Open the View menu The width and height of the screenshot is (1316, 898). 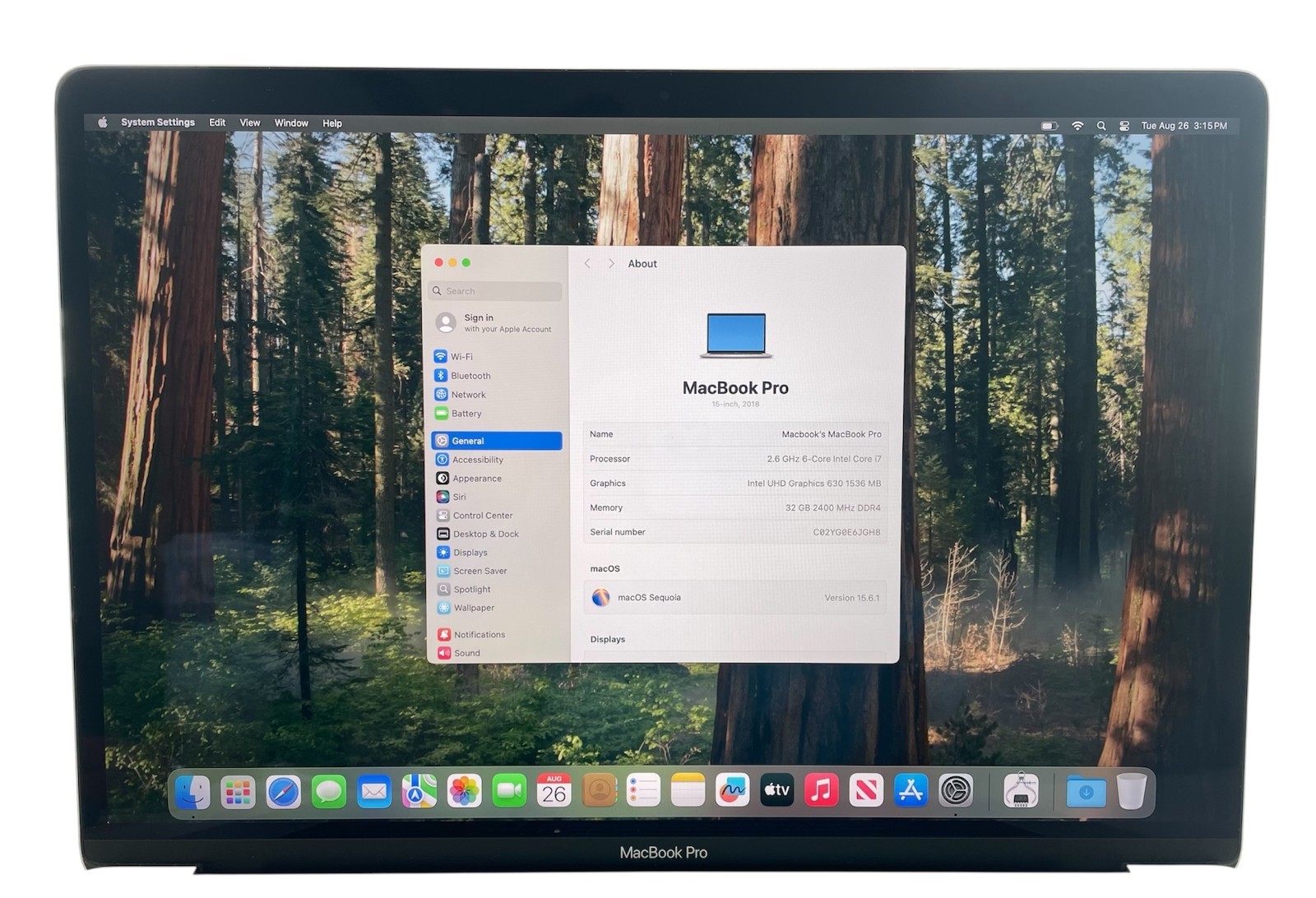coord(250,123)
